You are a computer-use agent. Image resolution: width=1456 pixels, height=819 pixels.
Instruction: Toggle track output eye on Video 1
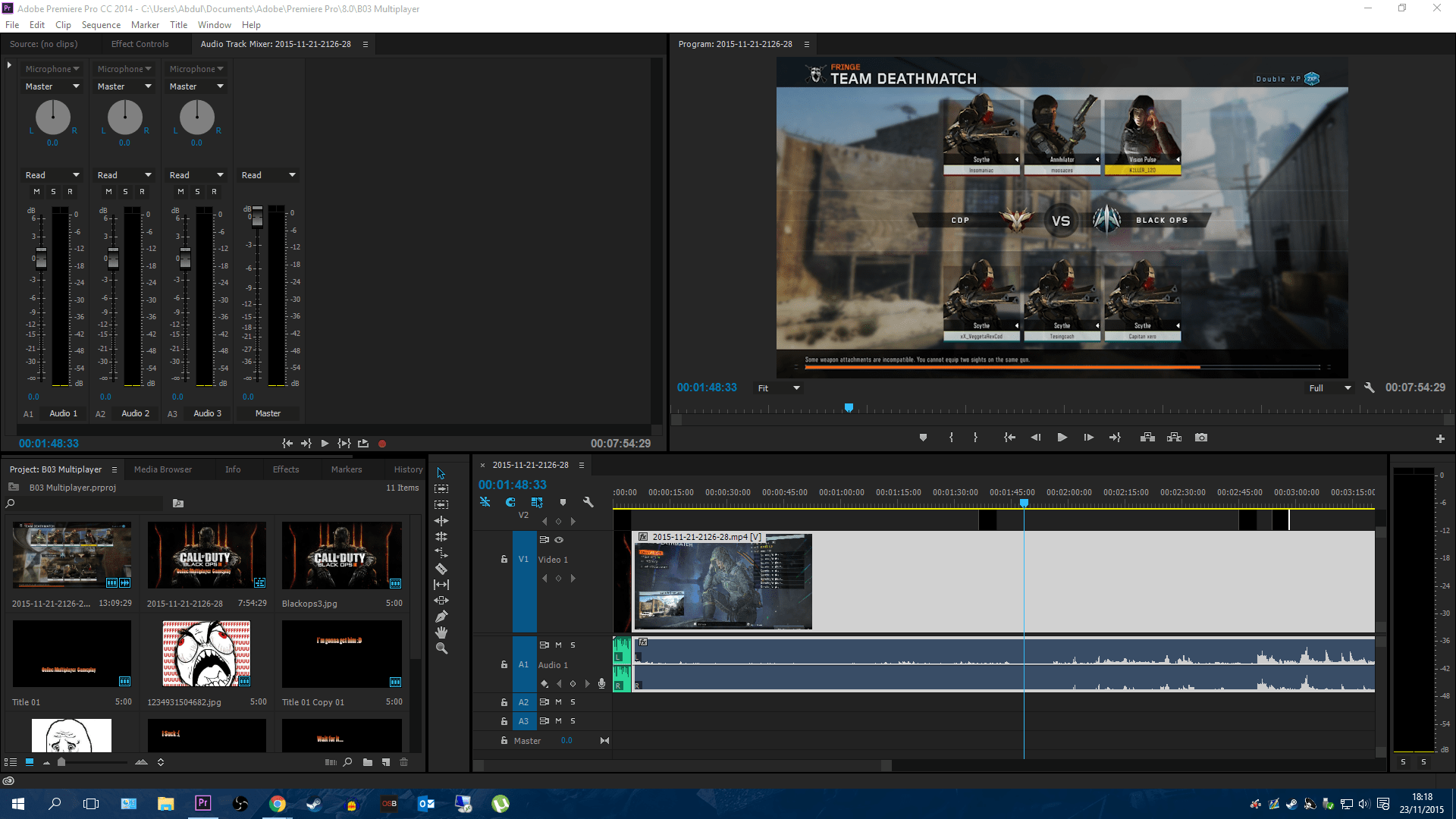(559, 539)
